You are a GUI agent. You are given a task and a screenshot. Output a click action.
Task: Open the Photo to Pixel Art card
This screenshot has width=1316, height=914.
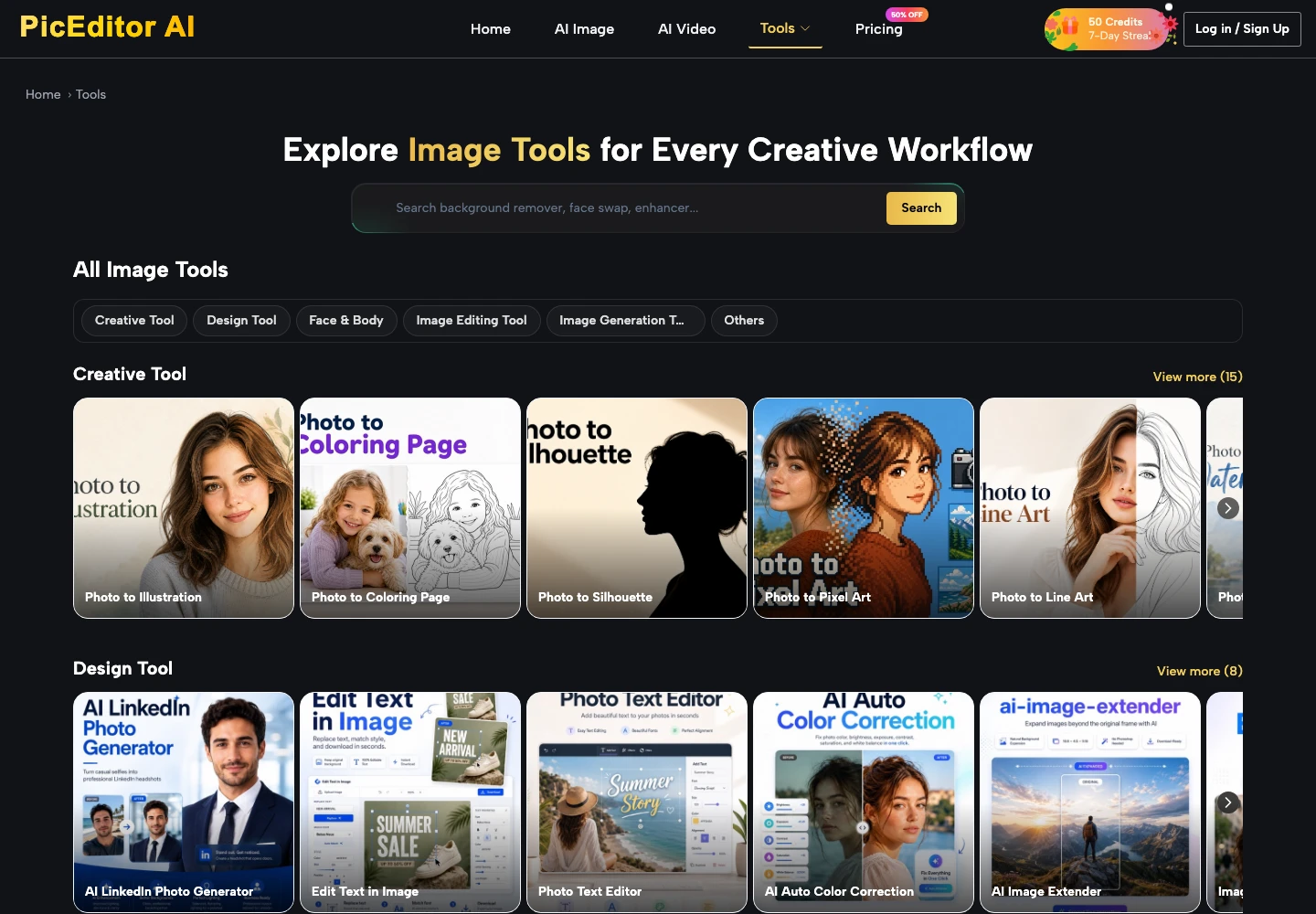click(x=864, y=508)
